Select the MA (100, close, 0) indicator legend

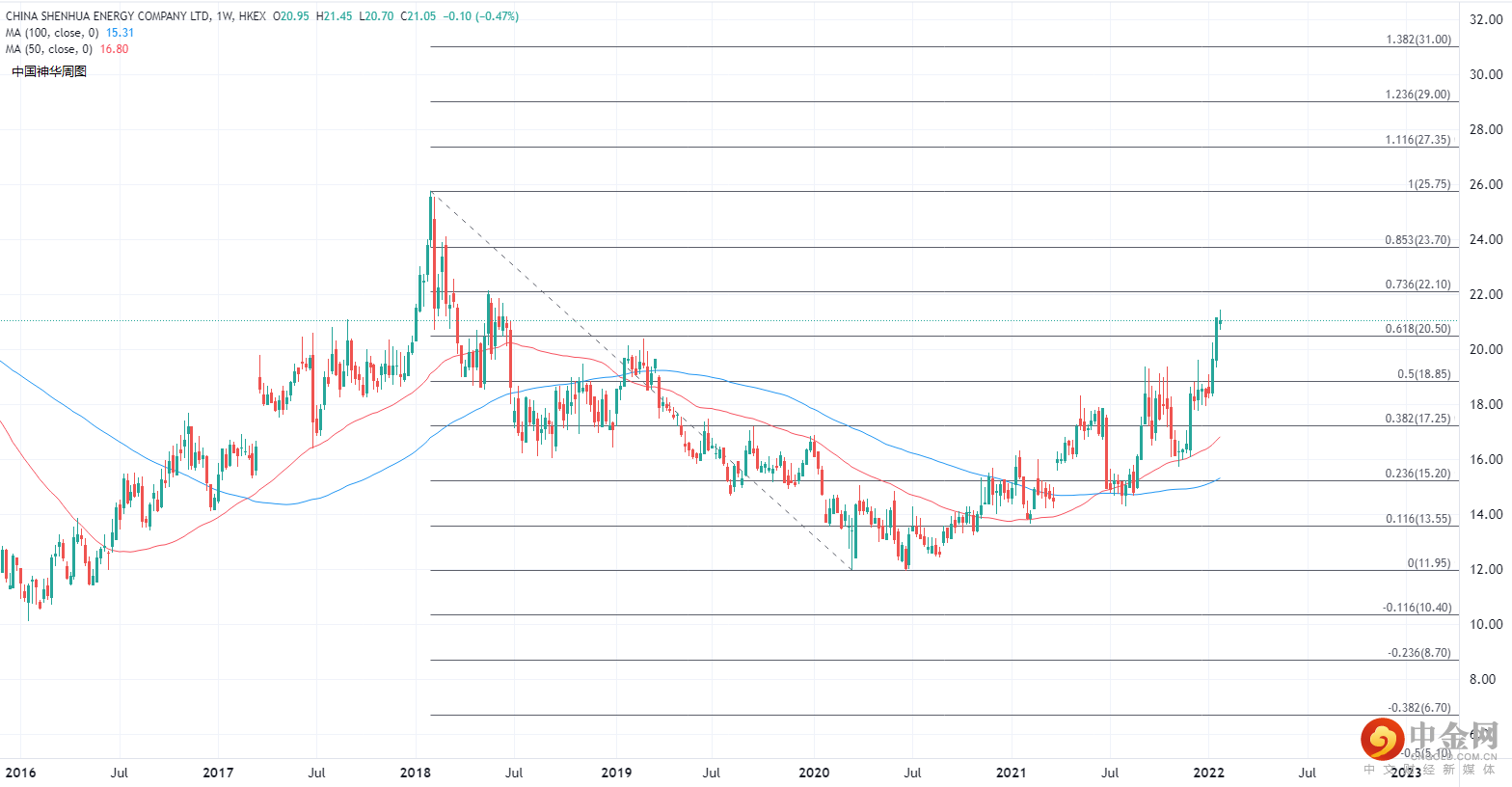pos(69,33)
